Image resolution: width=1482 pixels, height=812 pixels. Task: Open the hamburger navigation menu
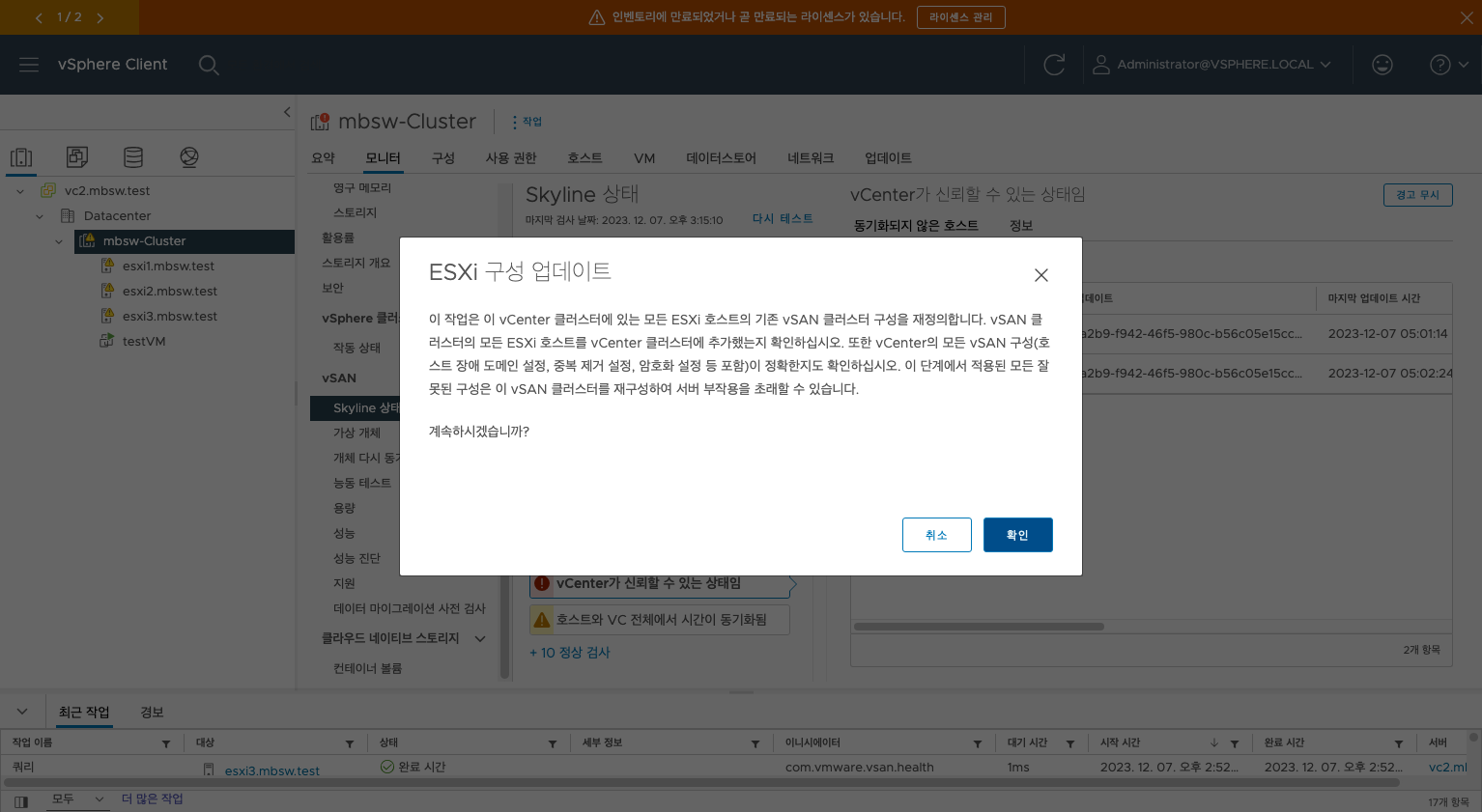point(29,64)
